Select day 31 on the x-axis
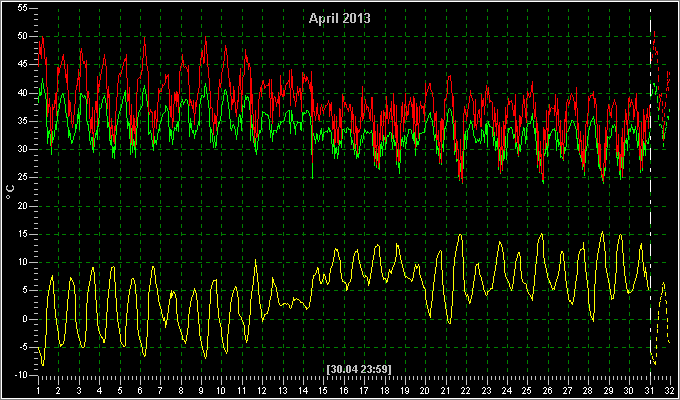Screen dimensions: 680x400 (x=651, y=391)
